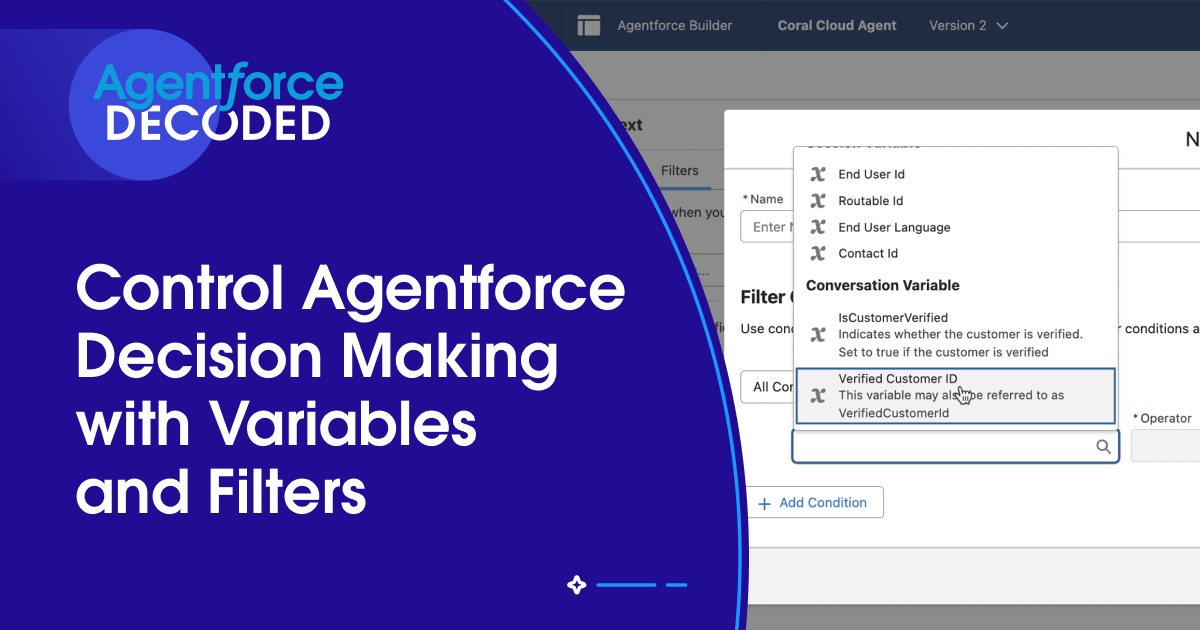Click the variable icon beside Contact Id
Screen dimensions: 1200x630
click(817, 253)
